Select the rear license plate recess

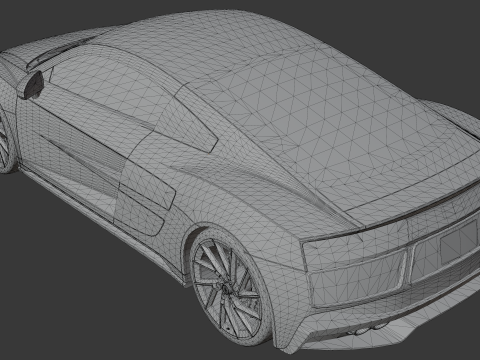(x=459, y=242)
